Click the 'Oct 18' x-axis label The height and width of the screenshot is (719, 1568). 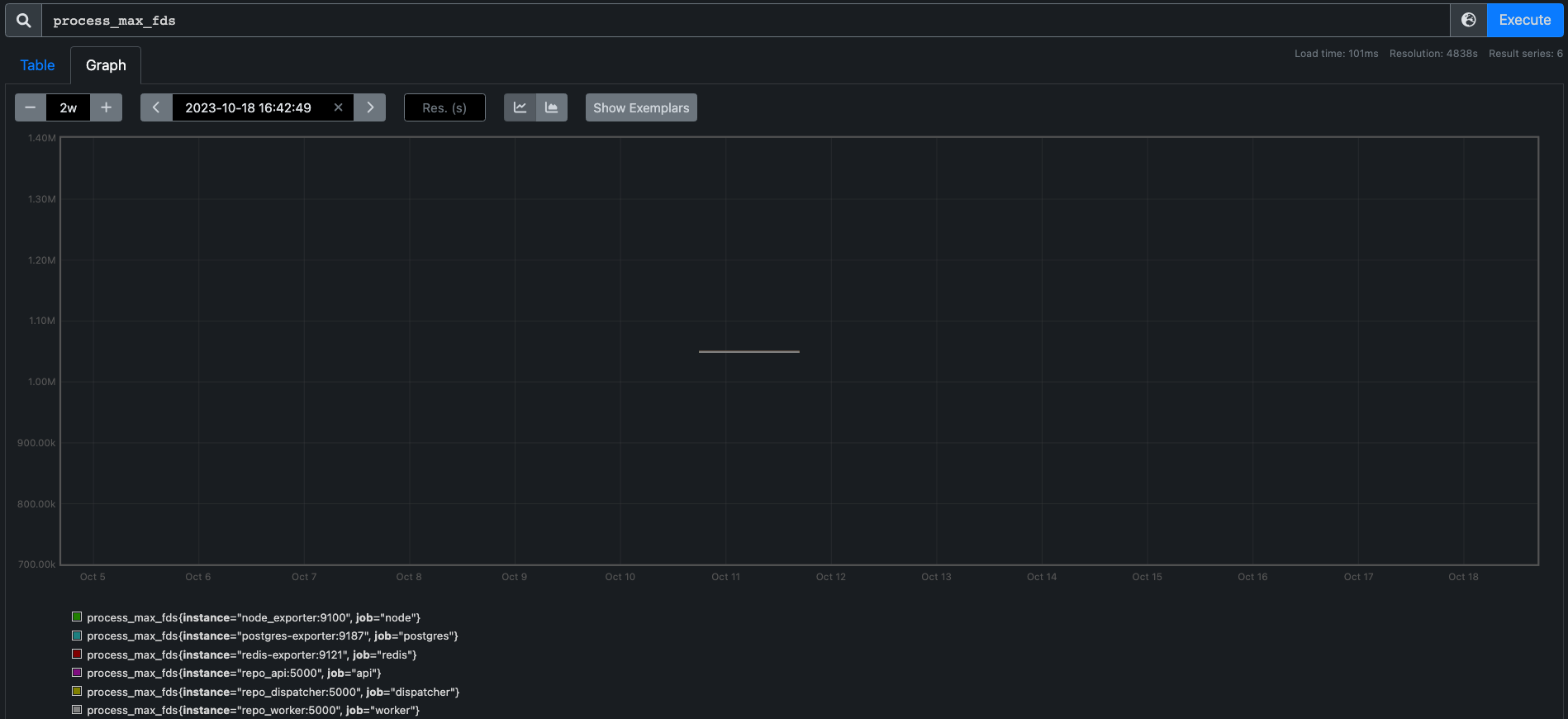coord(1463,577)
